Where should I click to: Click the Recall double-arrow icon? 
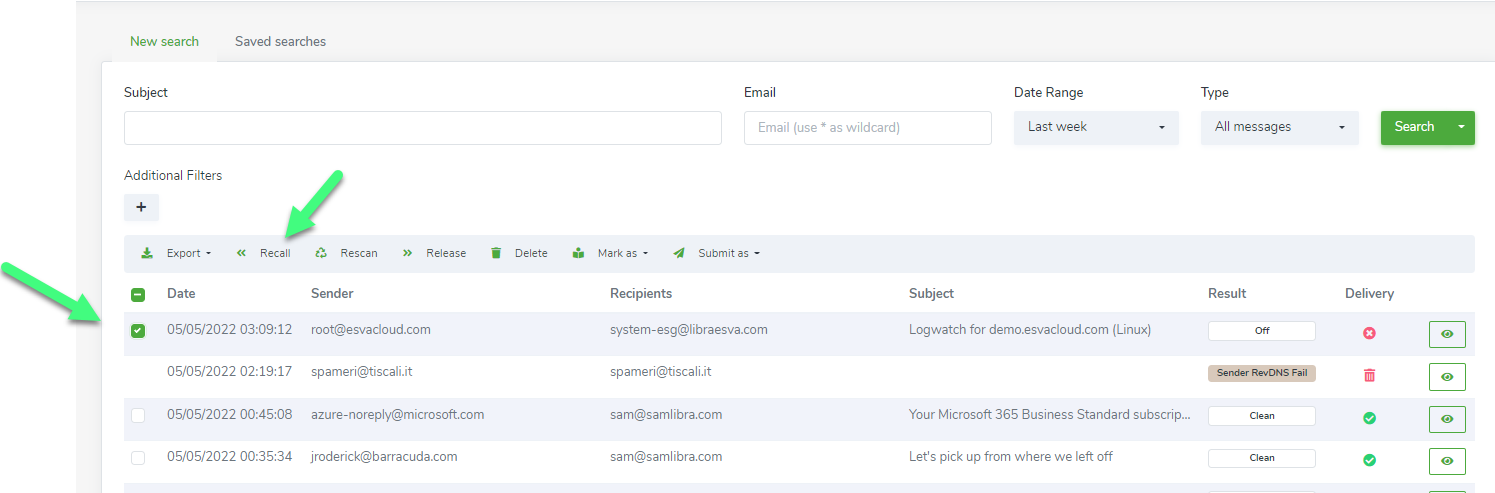click(241, 253)
